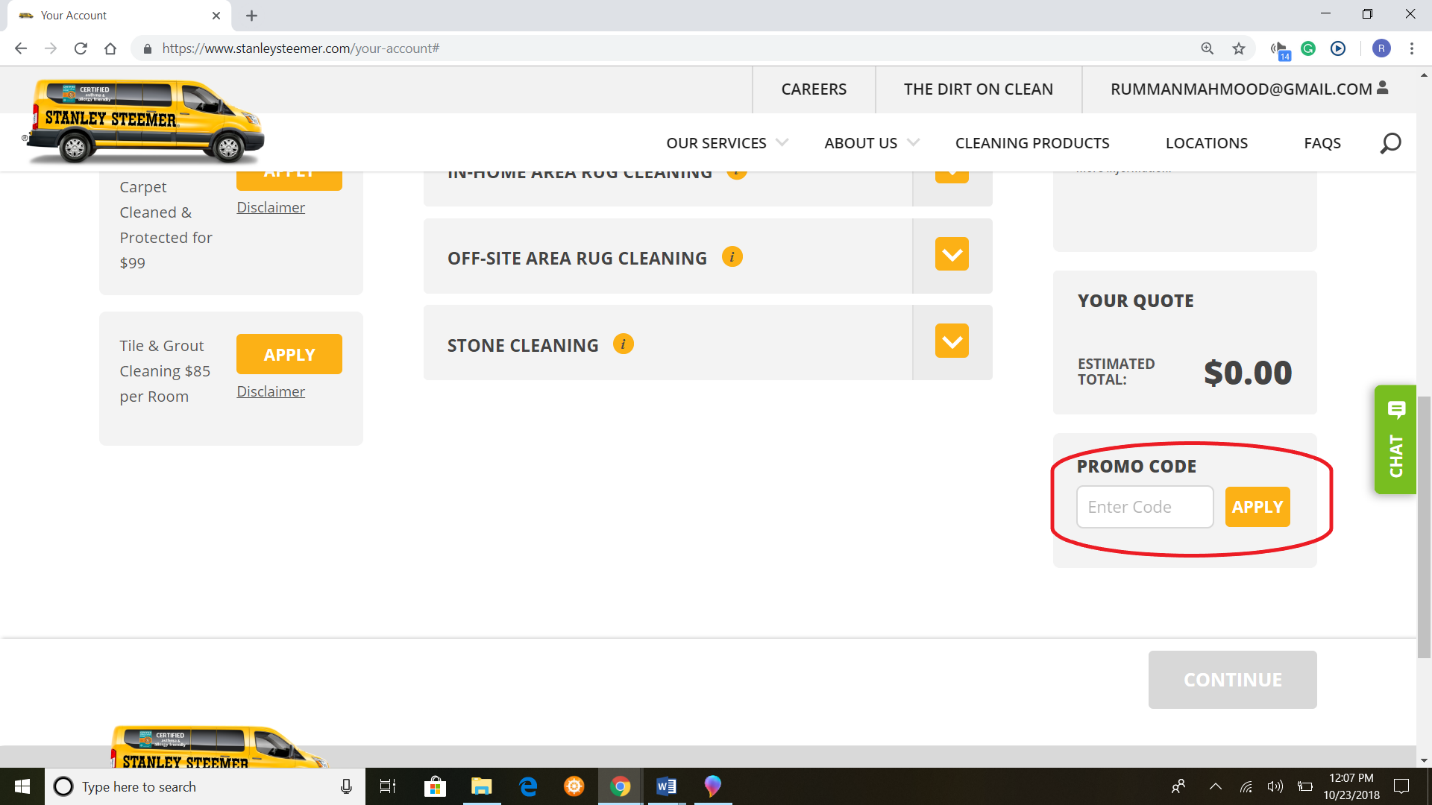
Task: Open the About Us dropdown menu
Action: tap(872, 143)
